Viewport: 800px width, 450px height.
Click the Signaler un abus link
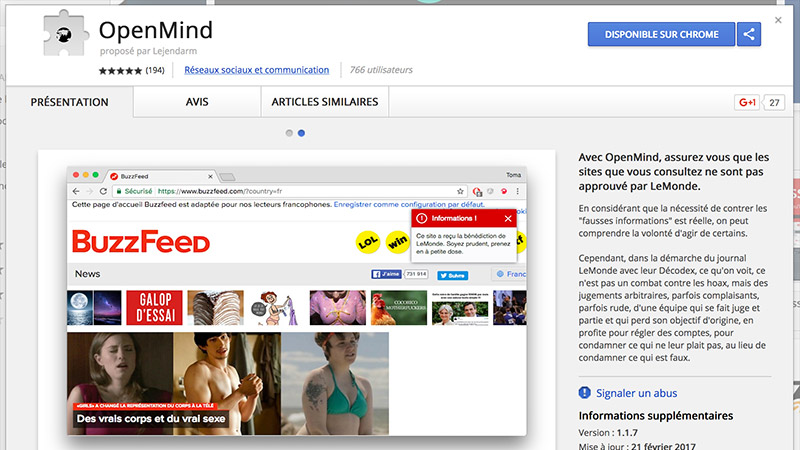pos(636,393)
